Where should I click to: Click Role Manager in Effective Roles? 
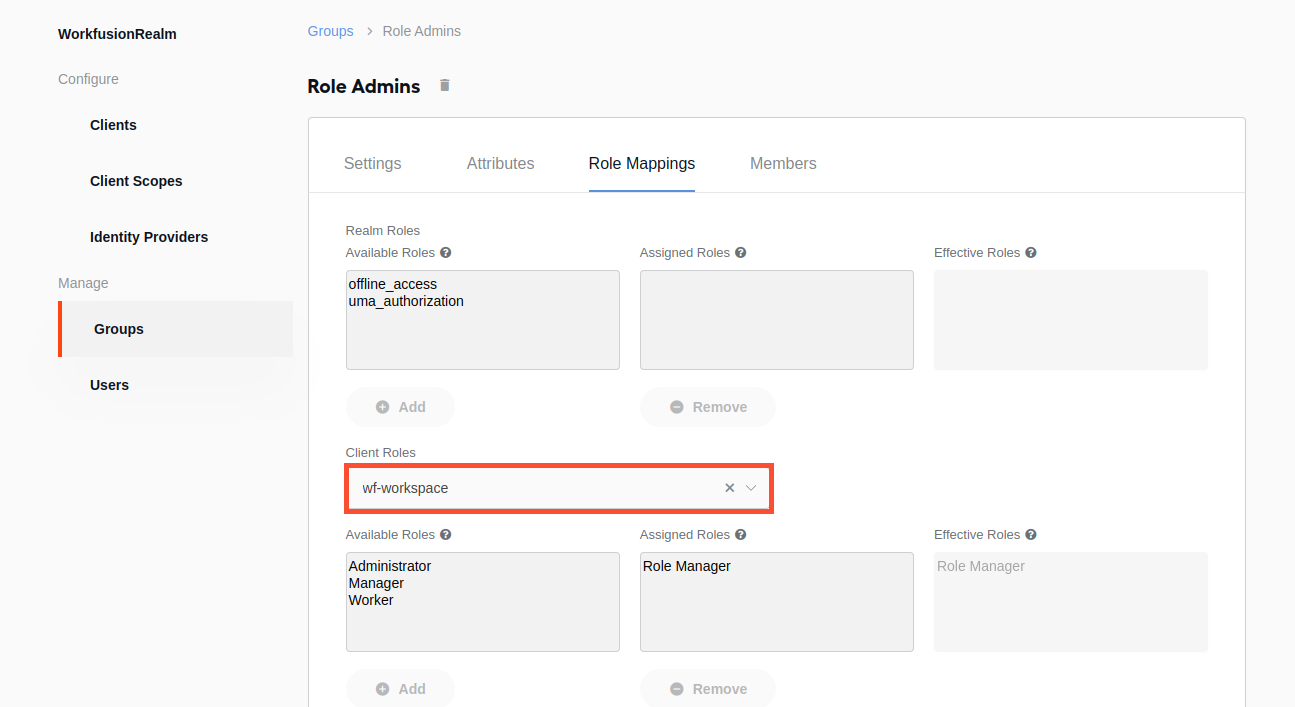click(x=981, y=566)
